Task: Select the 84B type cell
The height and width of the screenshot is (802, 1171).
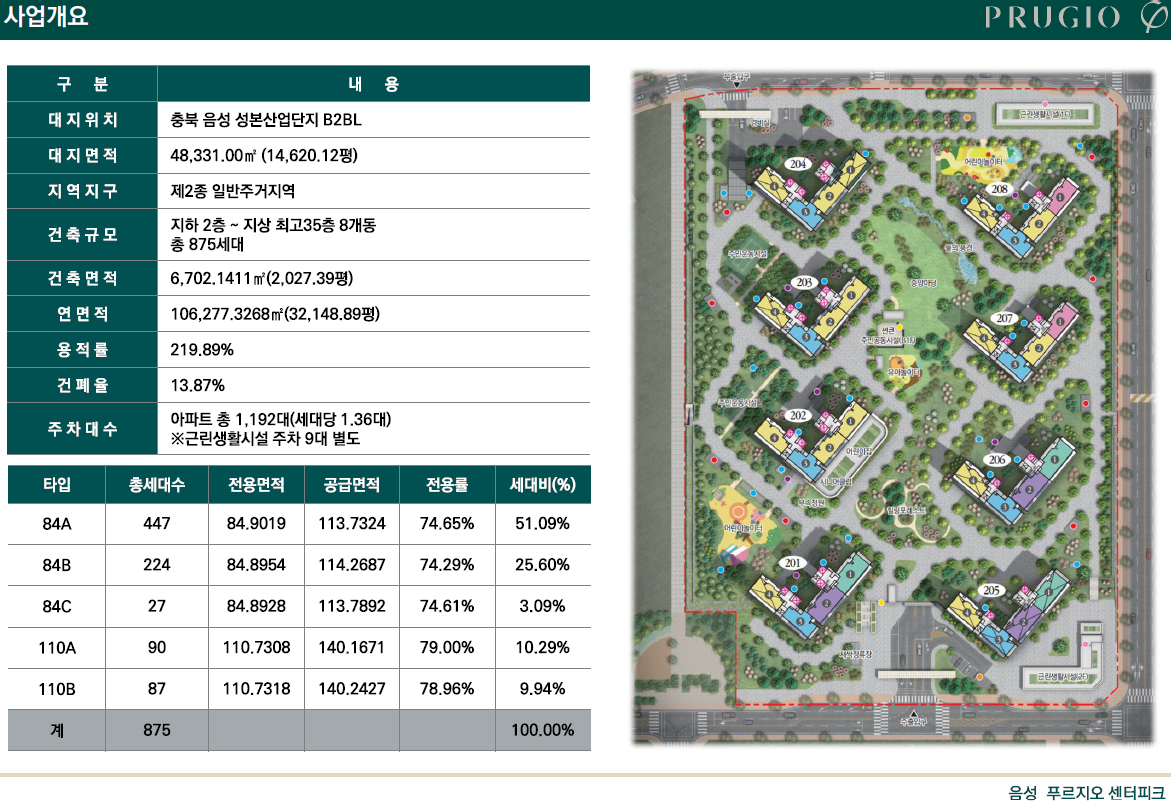Action: tap(57, 565)
